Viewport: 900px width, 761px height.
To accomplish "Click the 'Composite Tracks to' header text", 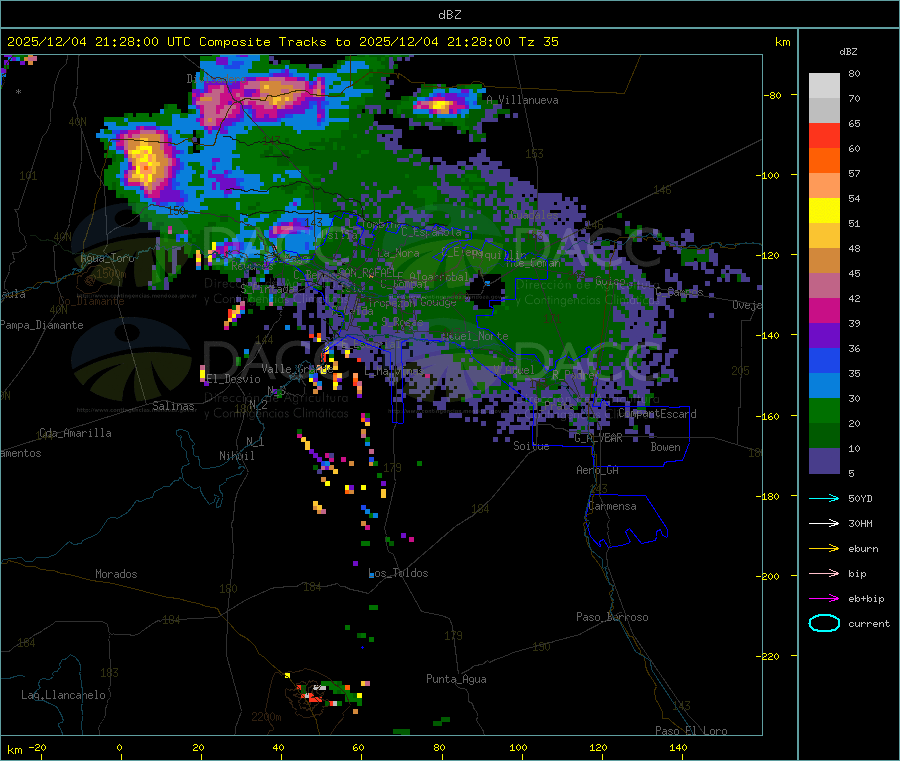I will [274, 42].
